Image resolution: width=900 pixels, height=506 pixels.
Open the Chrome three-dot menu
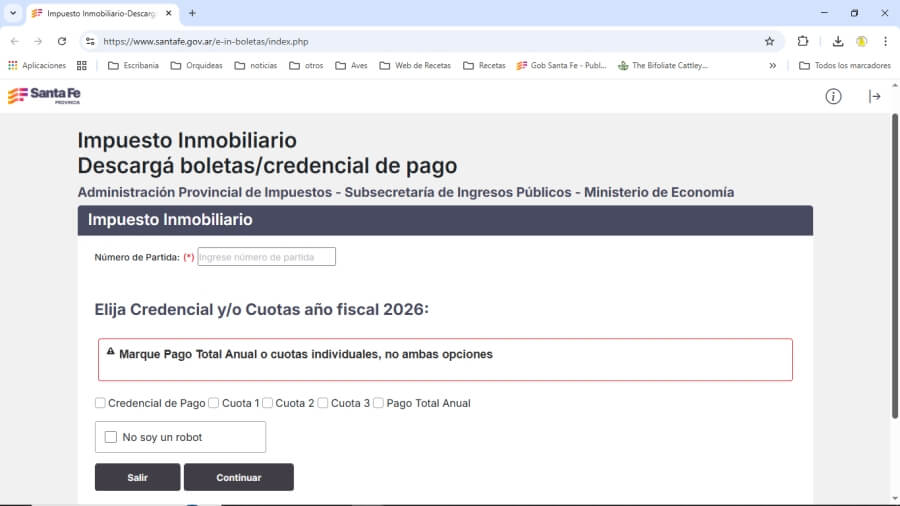(885, 41)
